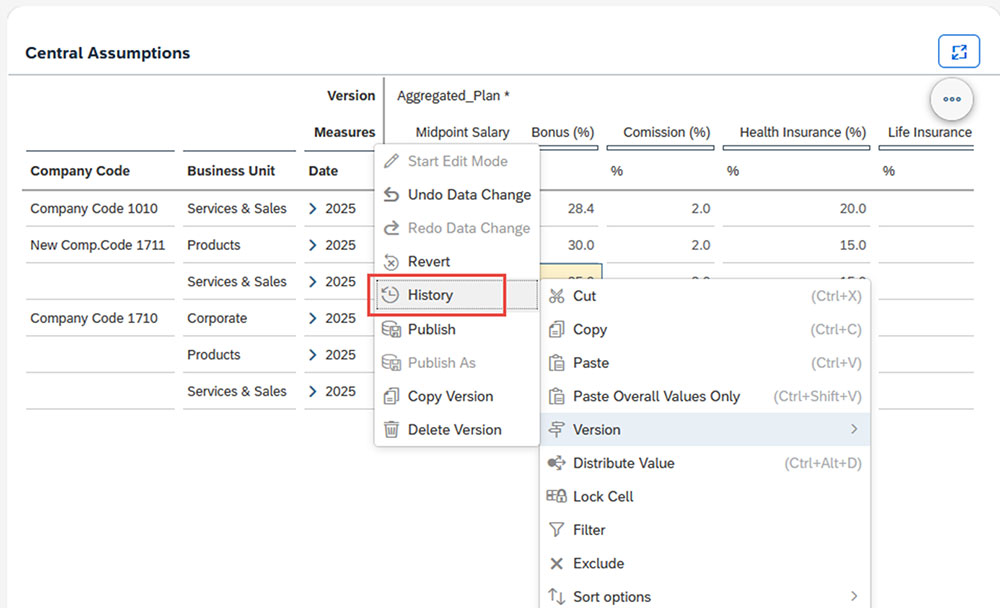The height and width of the screenshot is (608, 1000).
Task: Select Revert in version menu
Action: (x=428, y=262)
